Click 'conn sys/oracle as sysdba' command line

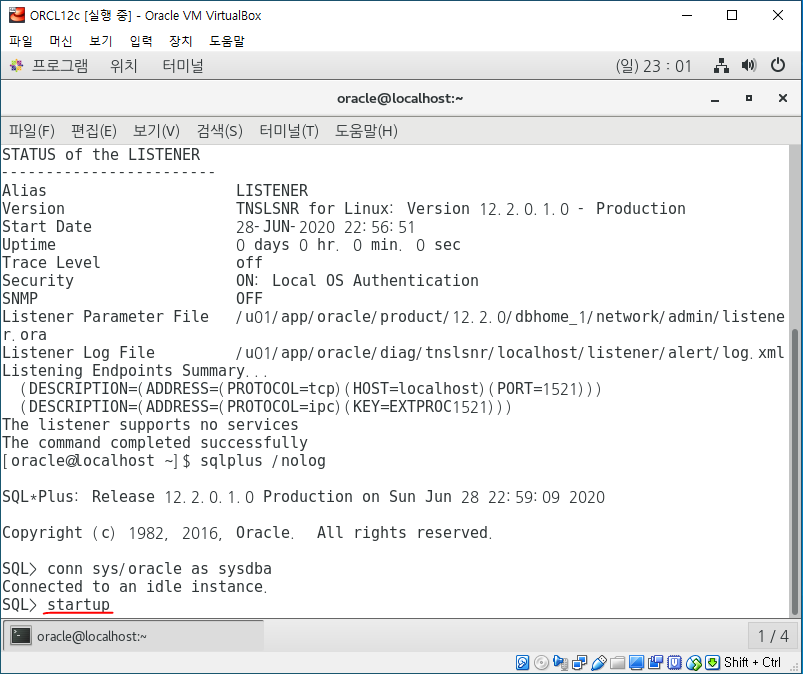159,568
